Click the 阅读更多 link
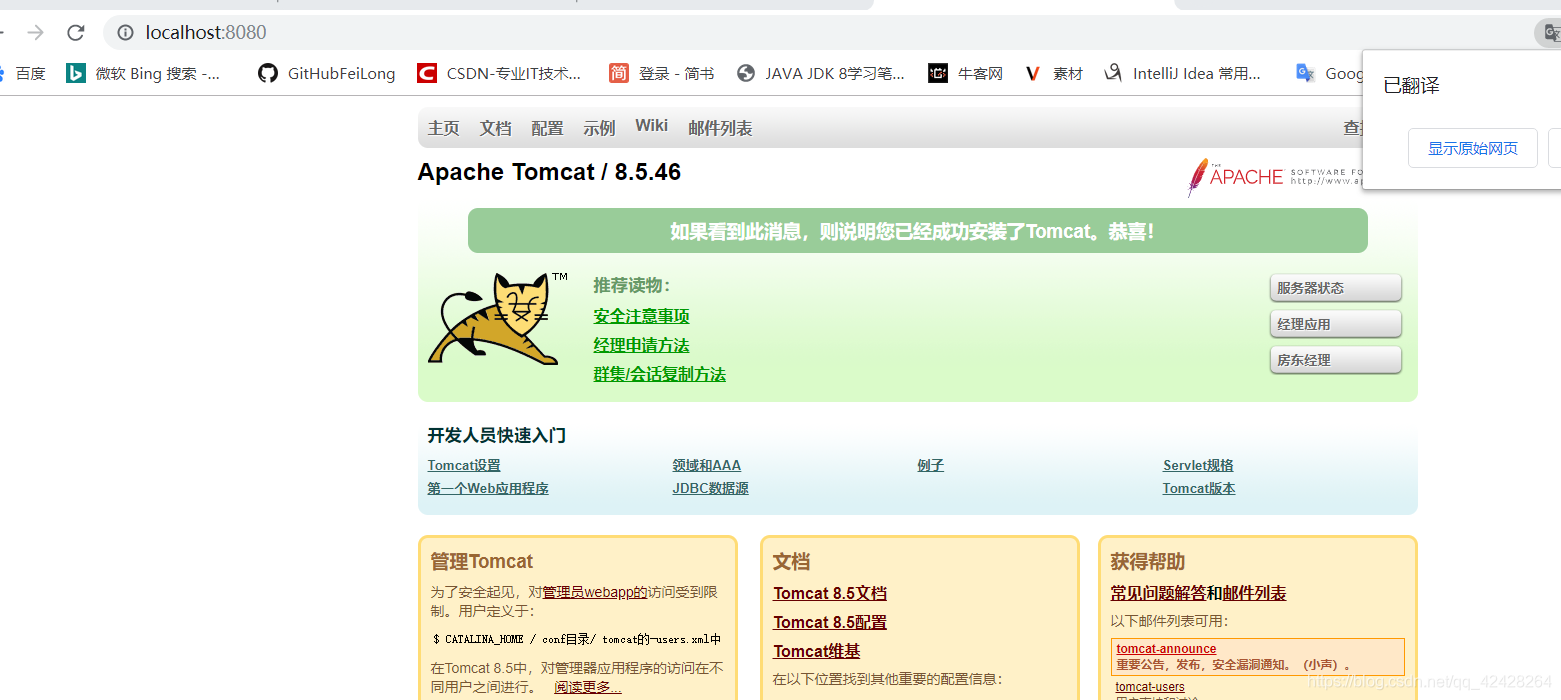The width and height of the screenshot is (1561, 700). pos(588,687)
